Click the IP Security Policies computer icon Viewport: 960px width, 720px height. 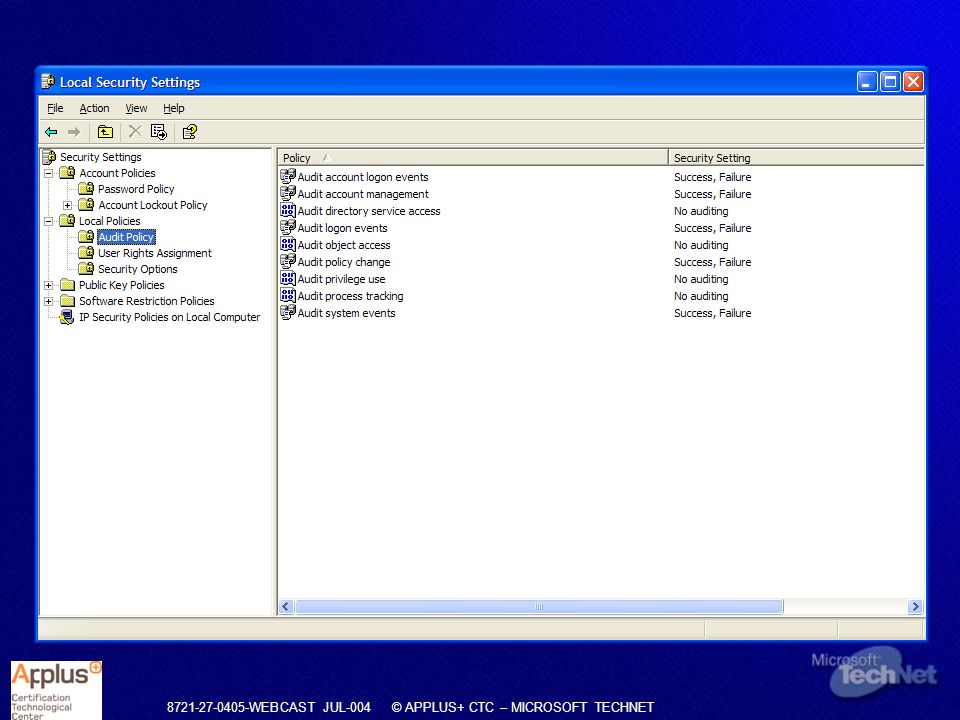point(67,317)
